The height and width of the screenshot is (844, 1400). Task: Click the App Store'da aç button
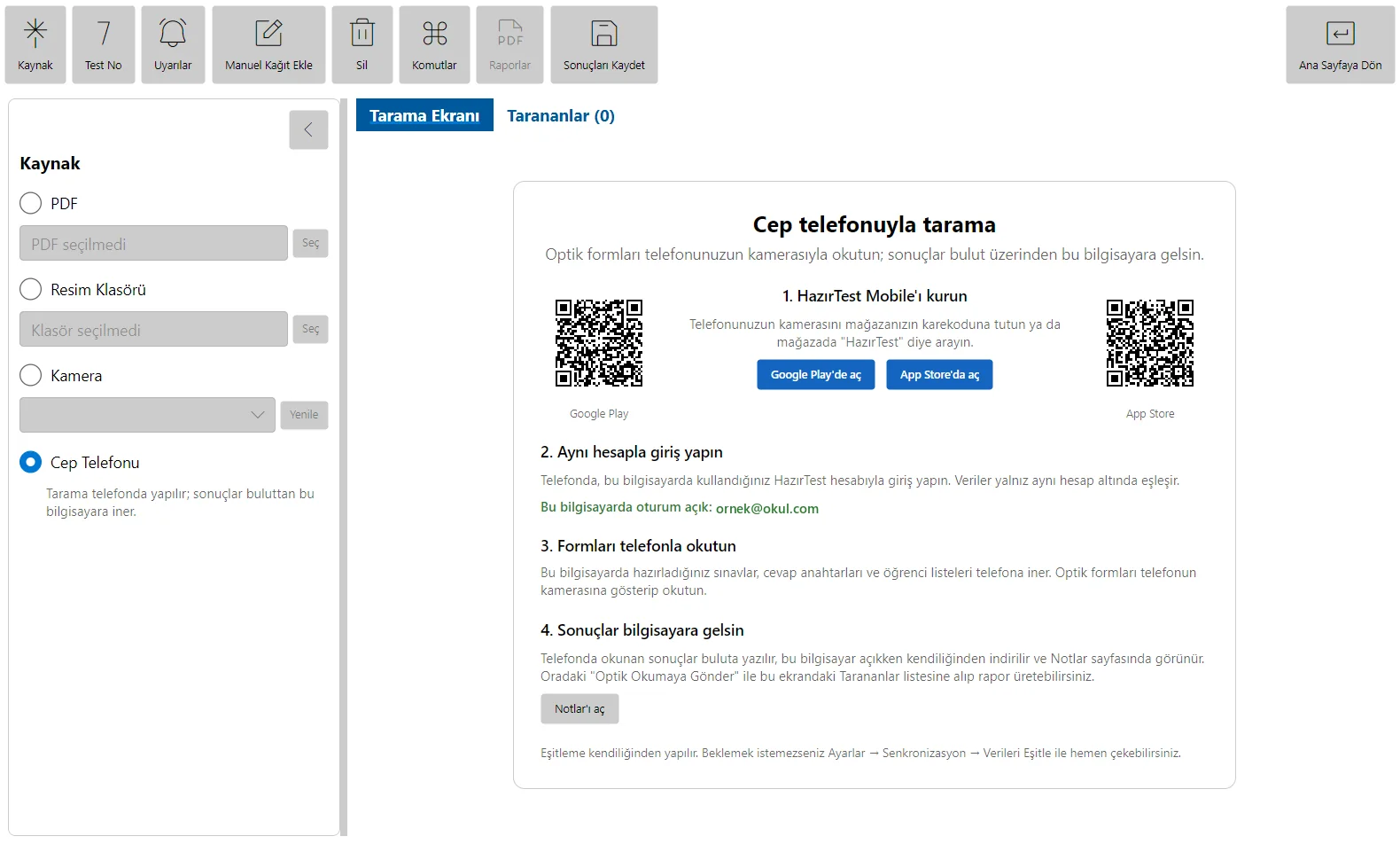pos(939,375)
